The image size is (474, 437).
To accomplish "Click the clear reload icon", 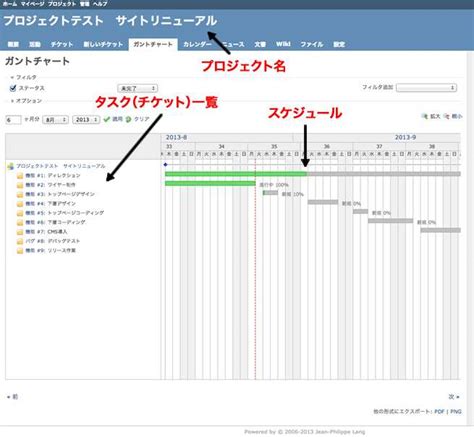I will point(128,119).
